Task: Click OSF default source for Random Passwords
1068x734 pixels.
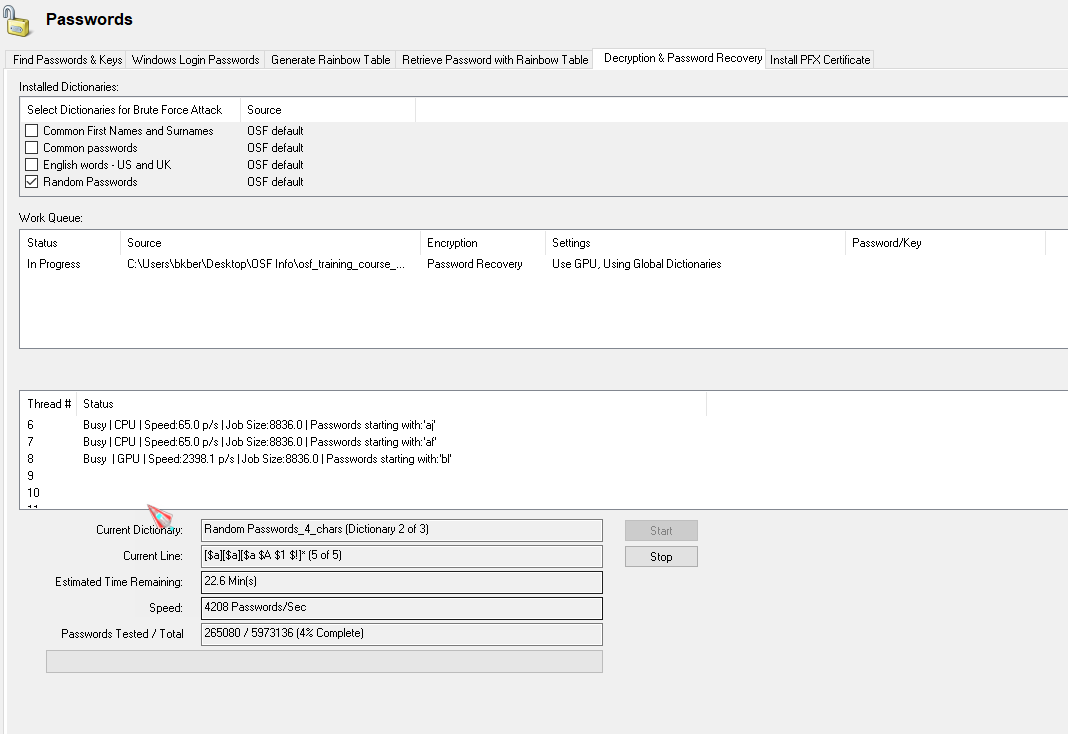Action: click(275, 182)
